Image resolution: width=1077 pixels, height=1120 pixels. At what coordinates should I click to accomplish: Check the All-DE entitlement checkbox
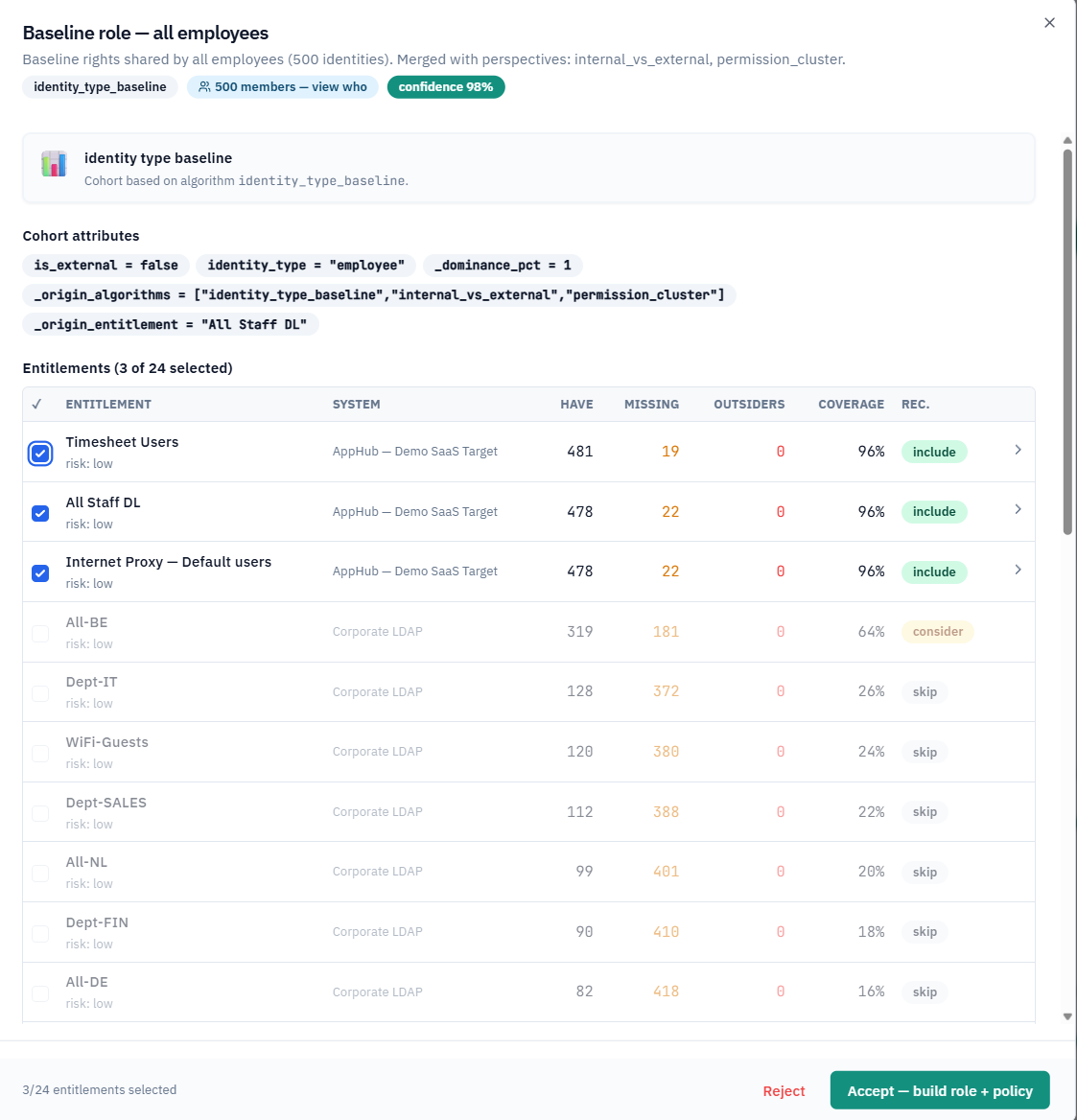click(x=40, y=992)
